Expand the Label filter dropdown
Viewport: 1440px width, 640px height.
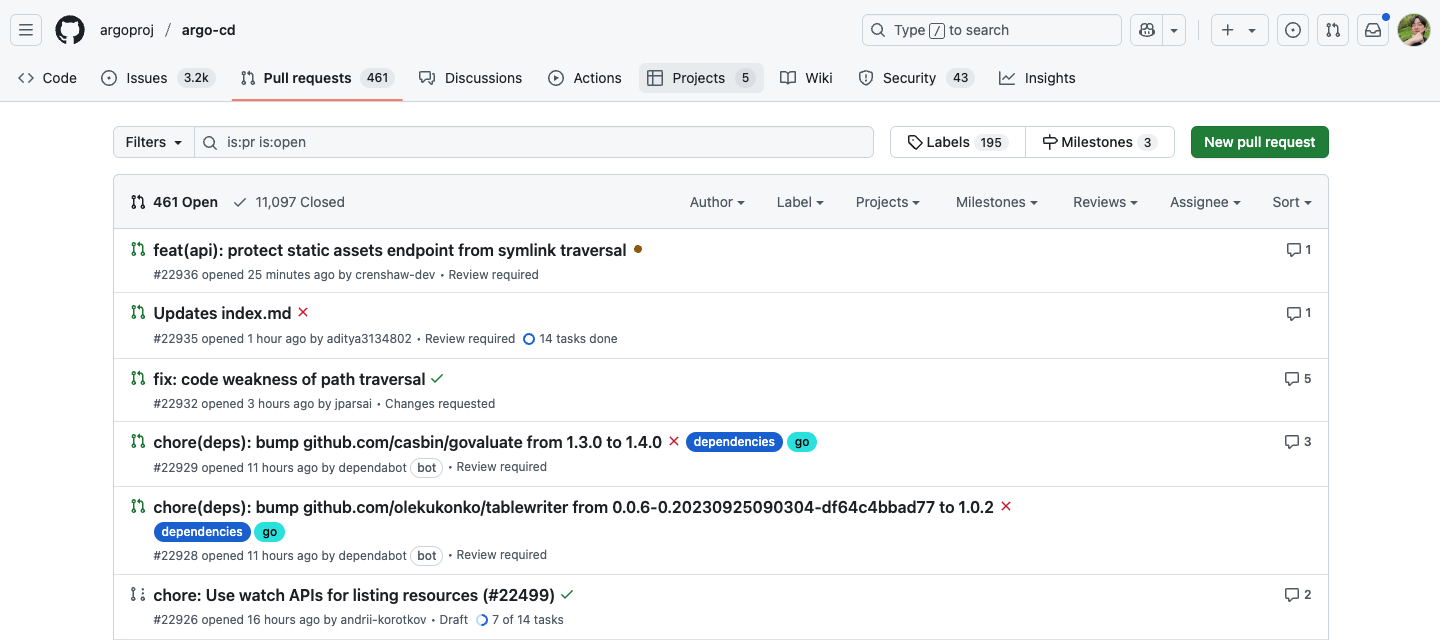click(x=800, y=202)
